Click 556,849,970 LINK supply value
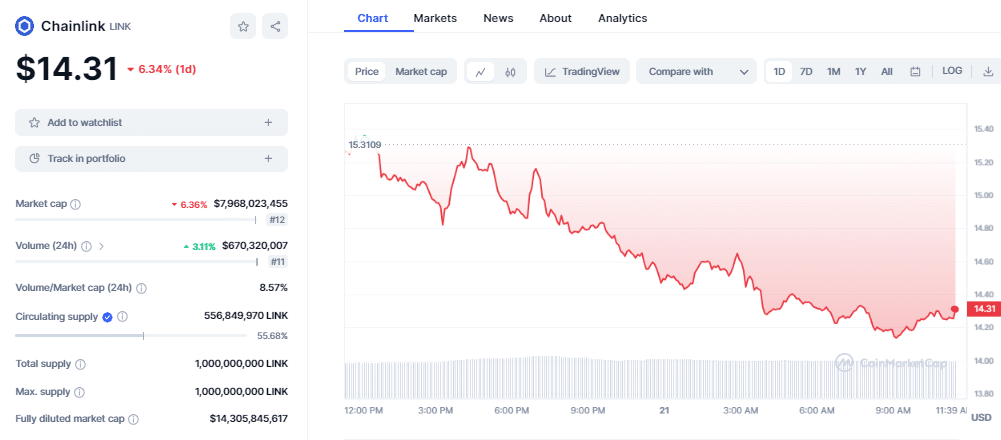 [x=246, y=315]
